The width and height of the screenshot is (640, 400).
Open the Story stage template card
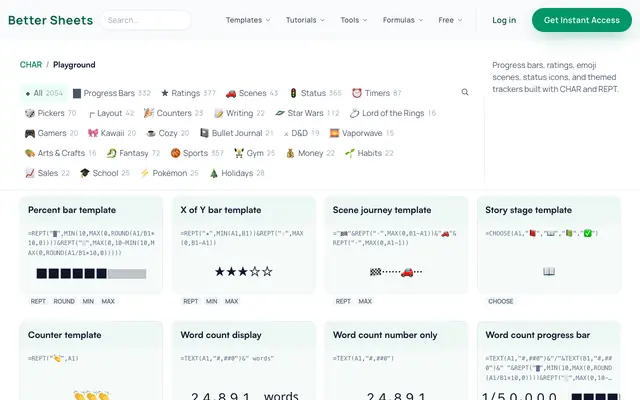(549, 245)
